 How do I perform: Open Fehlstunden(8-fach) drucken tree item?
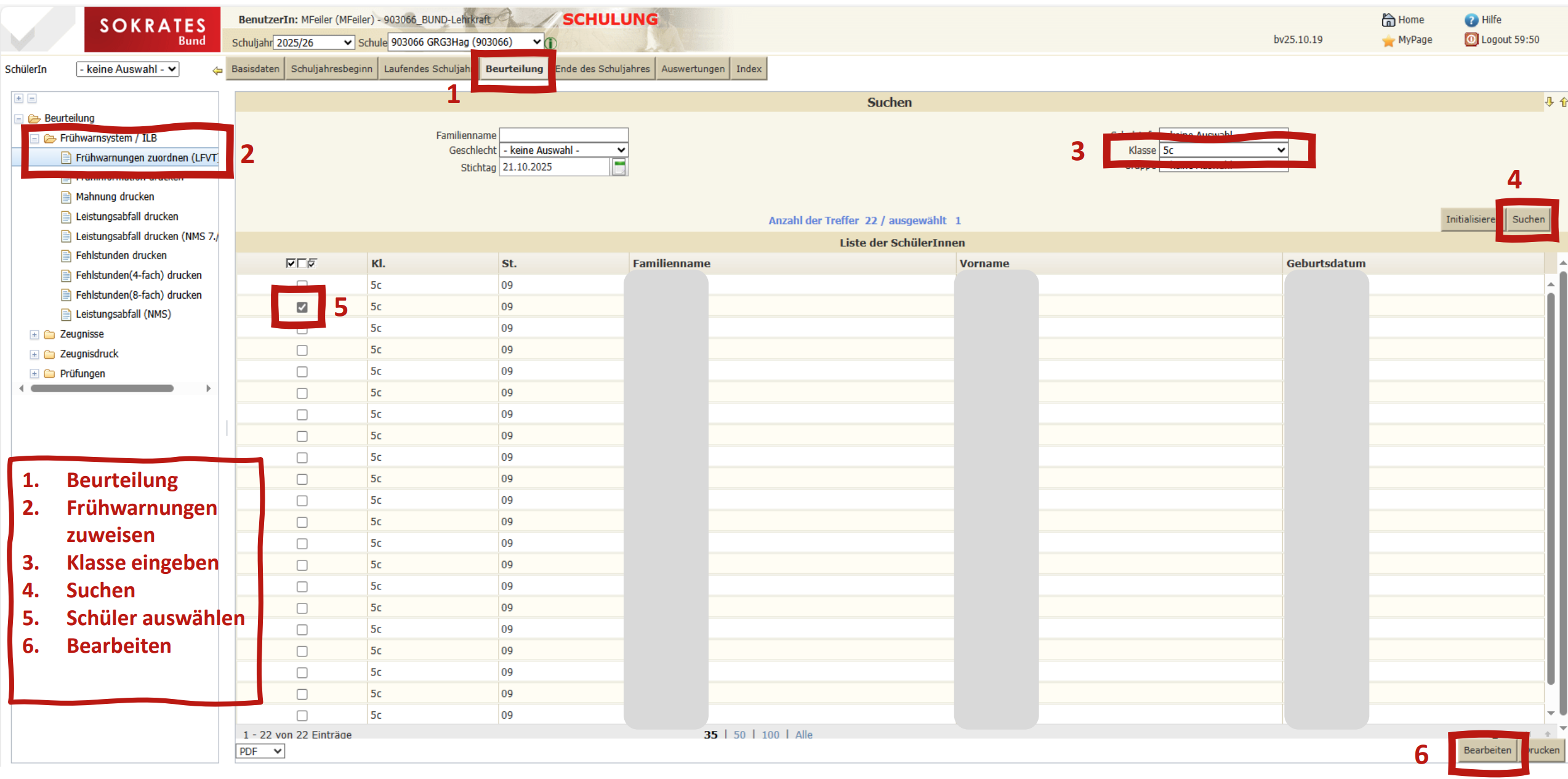(x=139, y=295)
